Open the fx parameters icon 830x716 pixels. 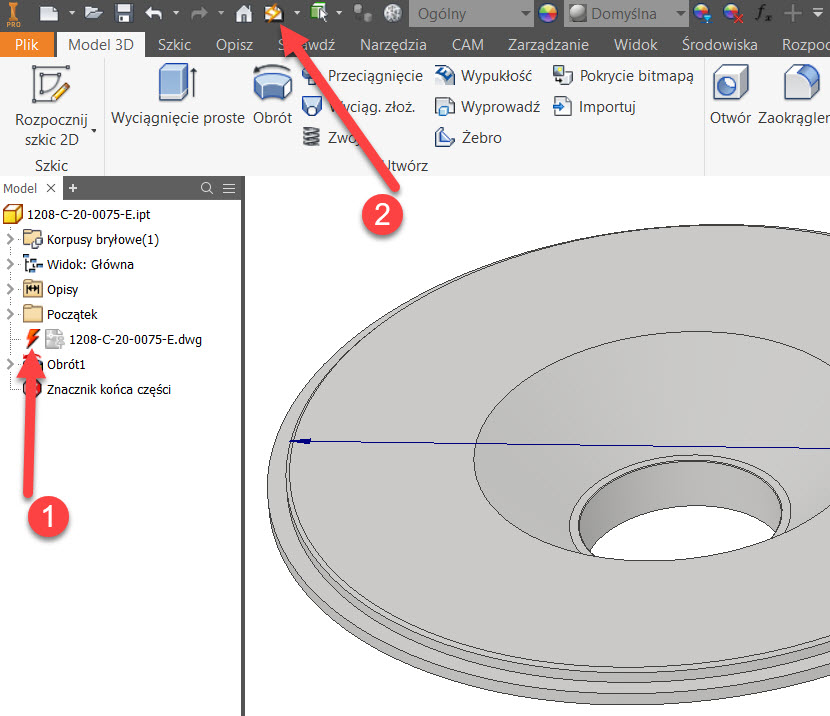click(763, 14)
